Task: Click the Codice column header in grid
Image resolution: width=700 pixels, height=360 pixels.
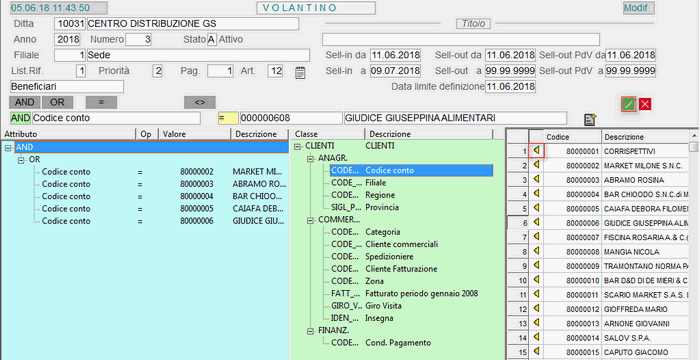Action: [572, 137]
